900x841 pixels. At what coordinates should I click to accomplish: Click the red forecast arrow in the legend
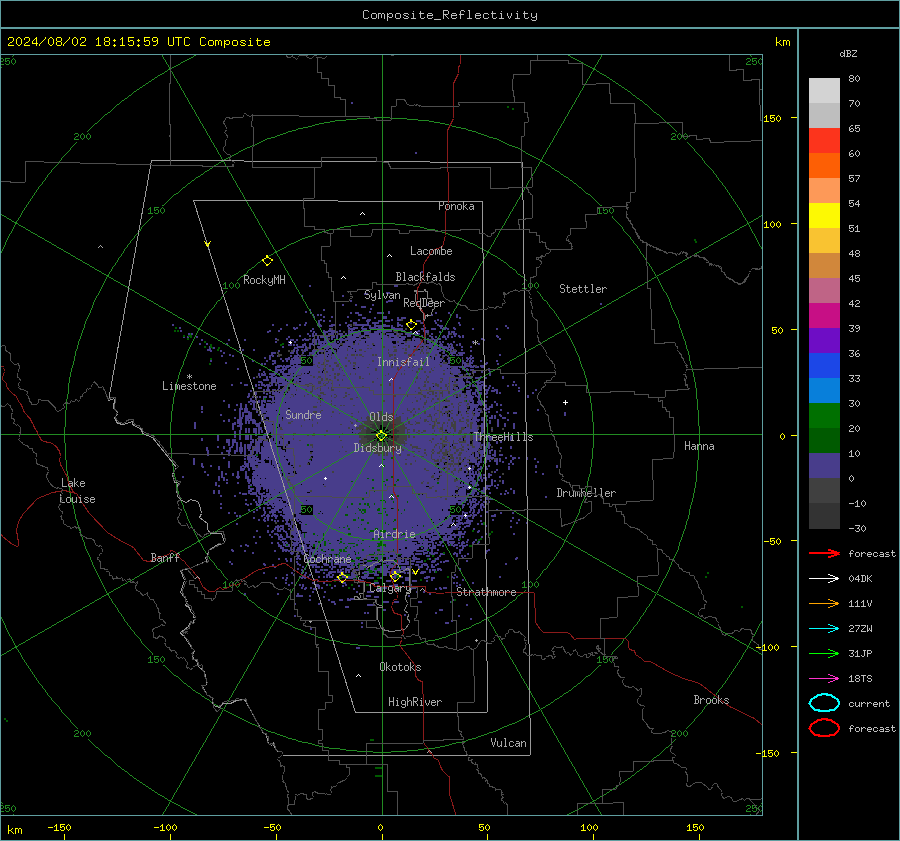click(824, 553)
